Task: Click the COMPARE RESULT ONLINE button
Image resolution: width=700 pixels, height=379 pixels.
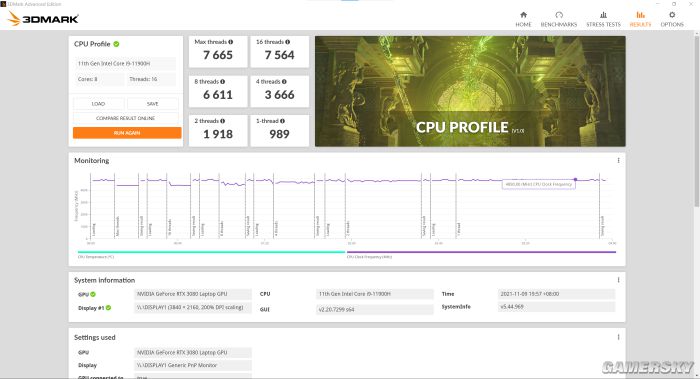Action: [x=125, y=118]
